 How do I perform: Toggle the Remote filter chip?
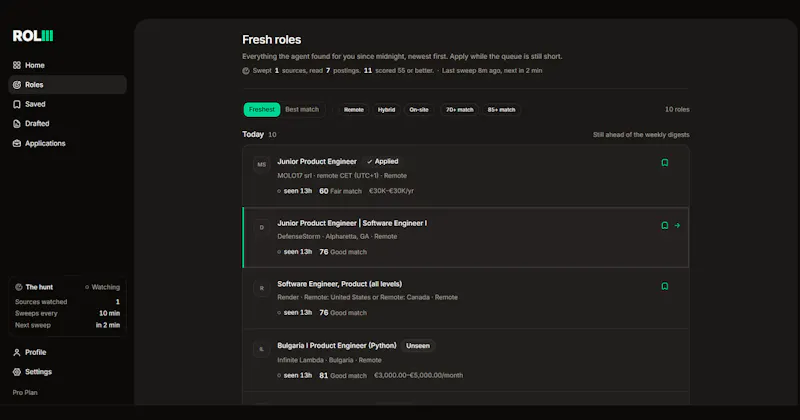point(354,110)
